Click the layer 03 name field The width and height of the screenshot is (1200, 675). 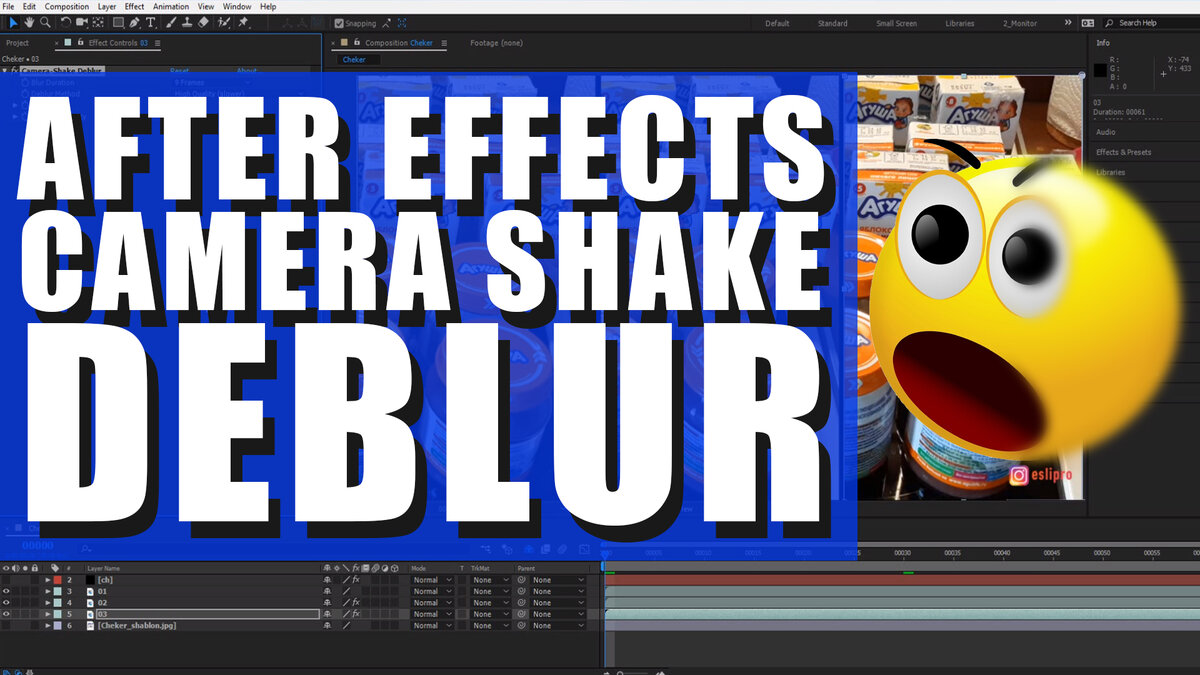207,614
